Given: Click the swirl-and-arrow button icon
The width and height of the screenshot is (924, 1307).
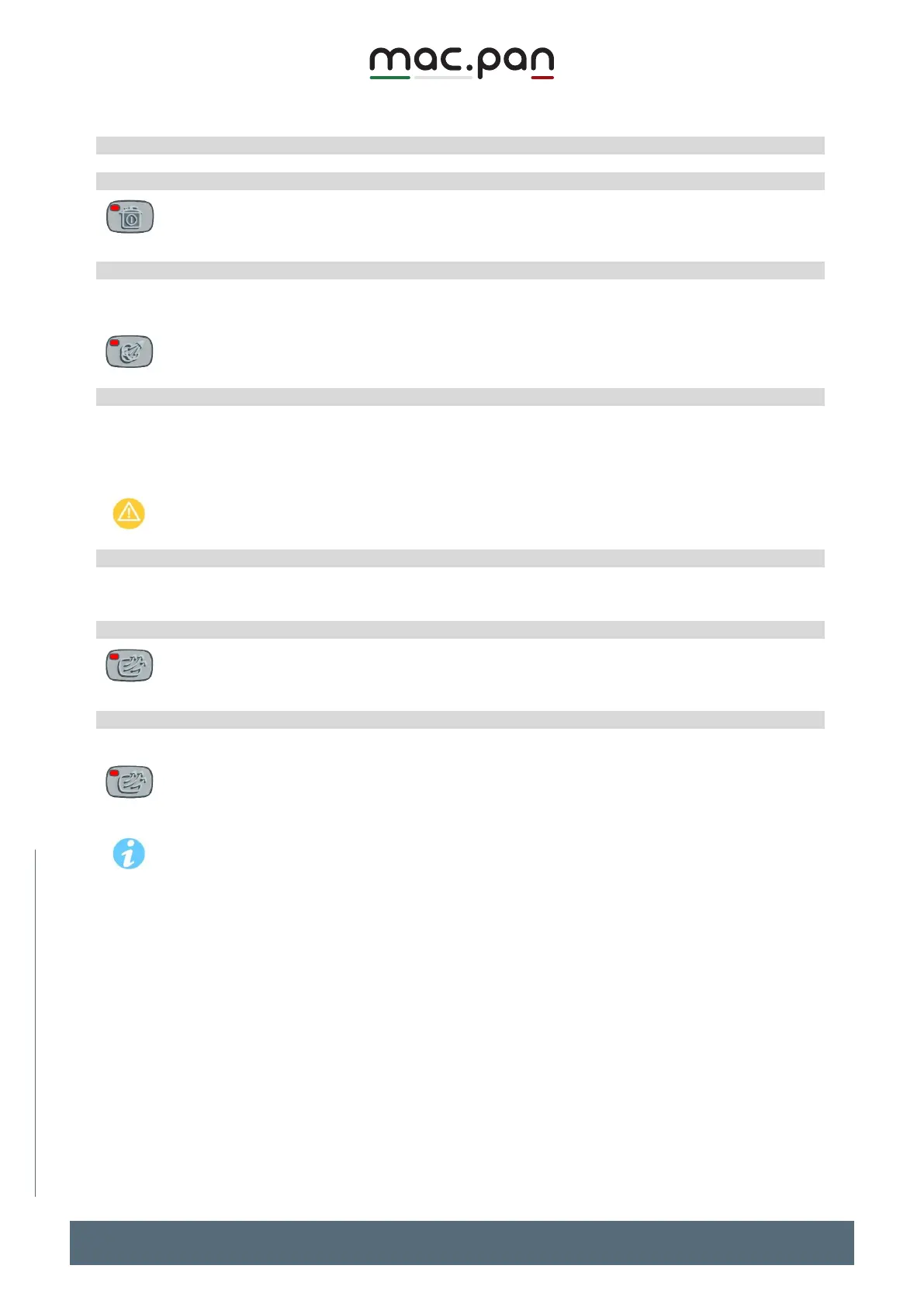Looking at the screenshot, I should [130, 352].
